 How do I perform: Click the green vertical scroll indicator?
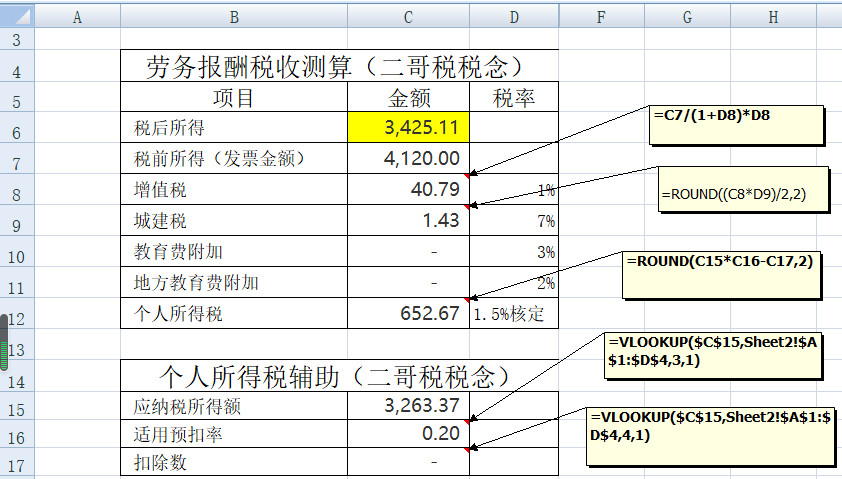coord(4,343)
